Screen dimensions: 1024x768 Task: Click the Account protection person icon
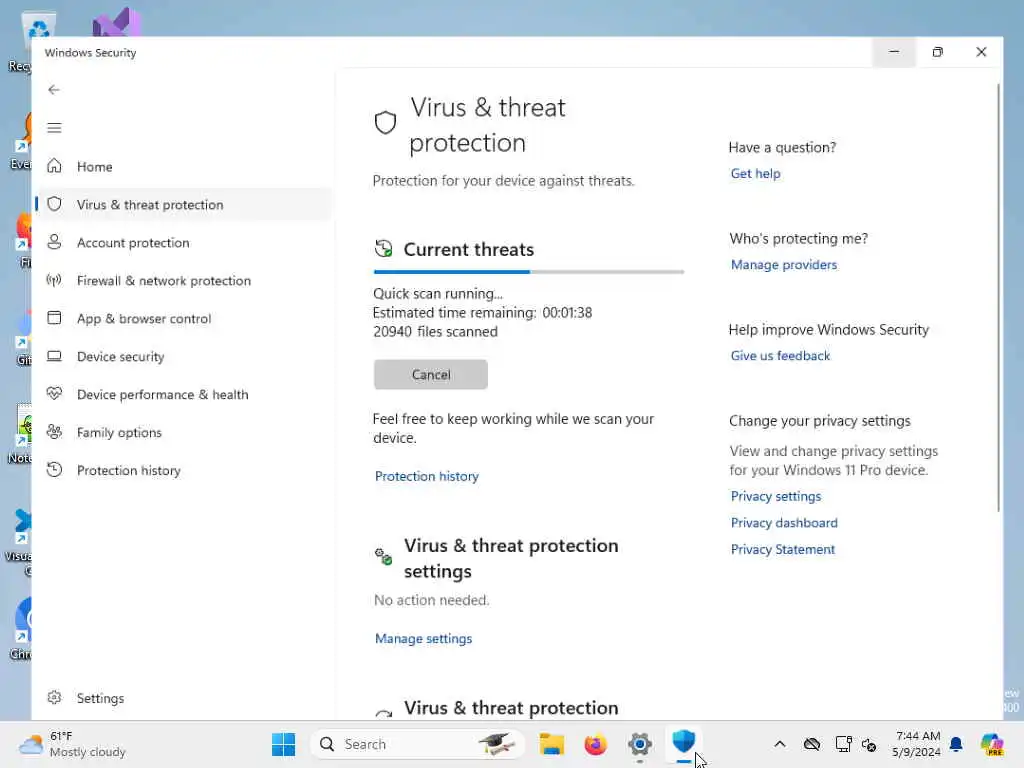click(x=54, y=242)
